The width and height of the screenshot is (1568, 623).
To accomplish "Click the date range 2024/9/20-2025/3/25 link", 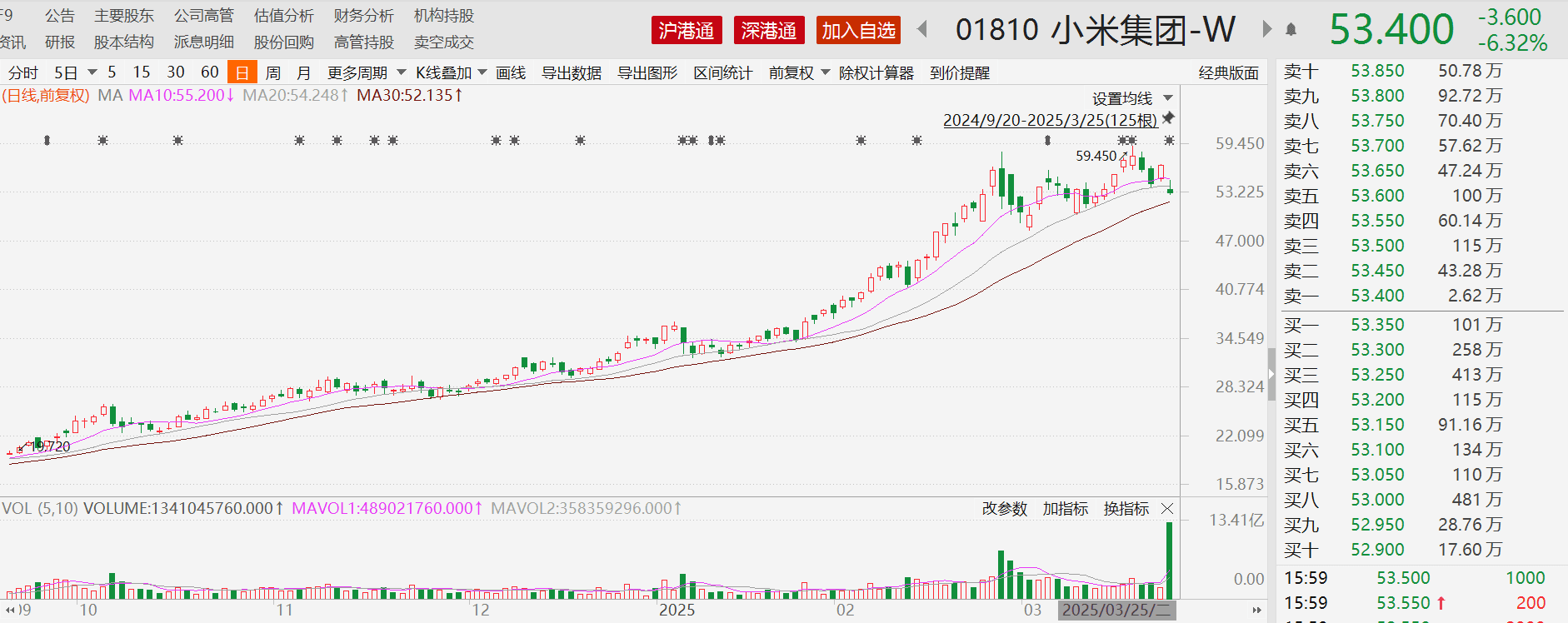I will pyautogui.click(x=1051, y=120).
